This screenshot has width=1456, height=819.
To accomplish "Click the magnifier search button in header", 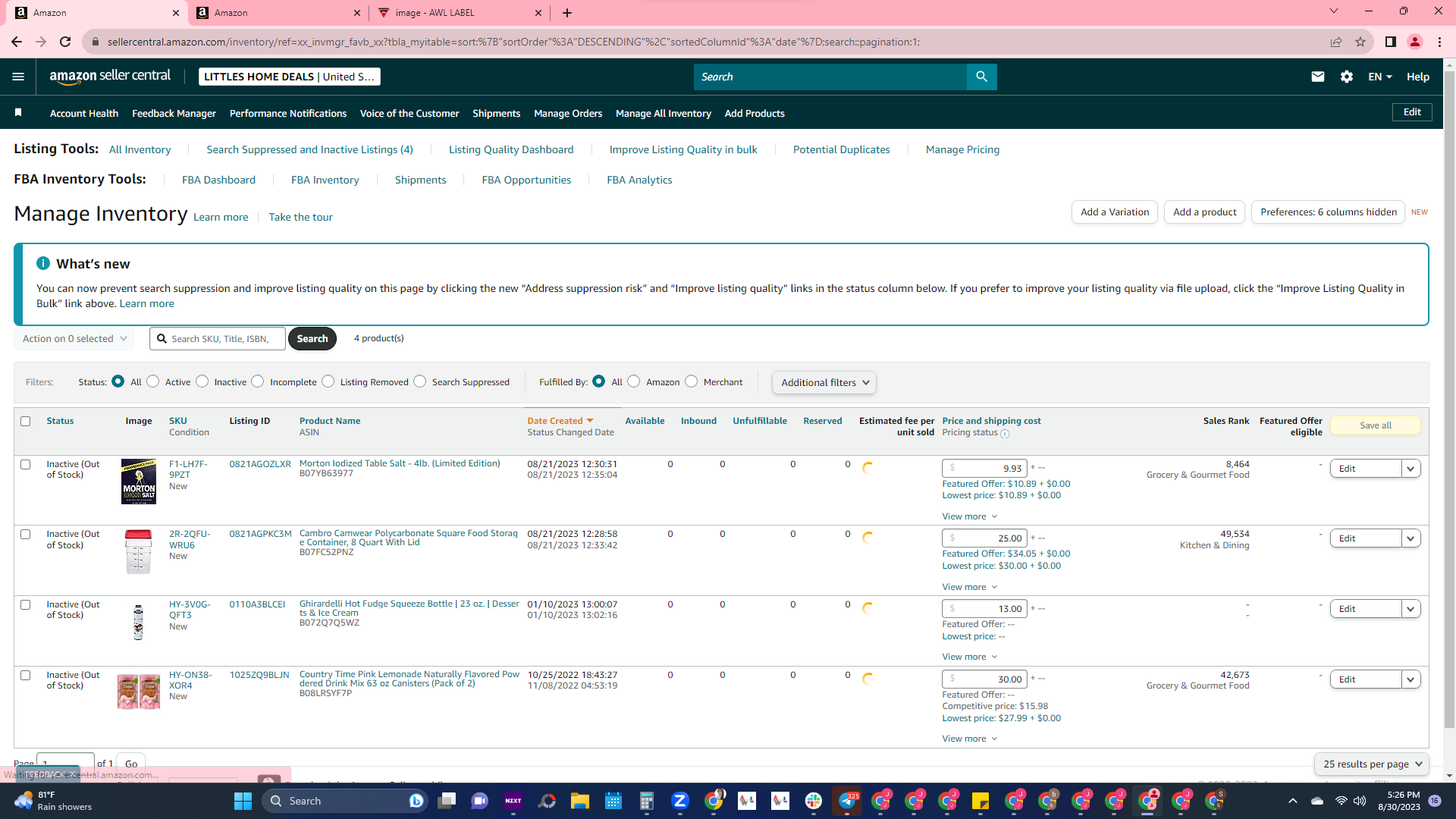I will tap(981, 77).
